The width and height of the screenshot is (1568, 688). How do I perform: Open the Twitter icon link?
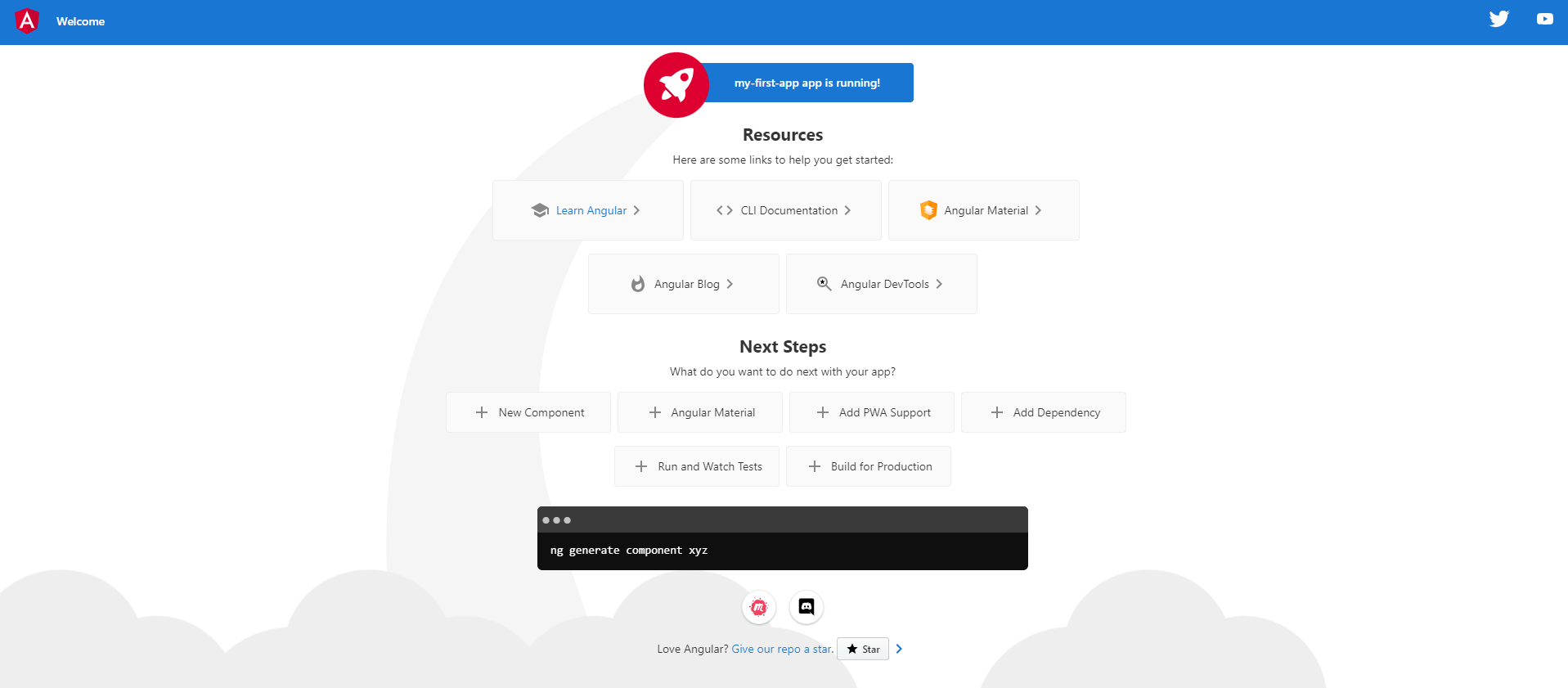(x=1498, y=19)
